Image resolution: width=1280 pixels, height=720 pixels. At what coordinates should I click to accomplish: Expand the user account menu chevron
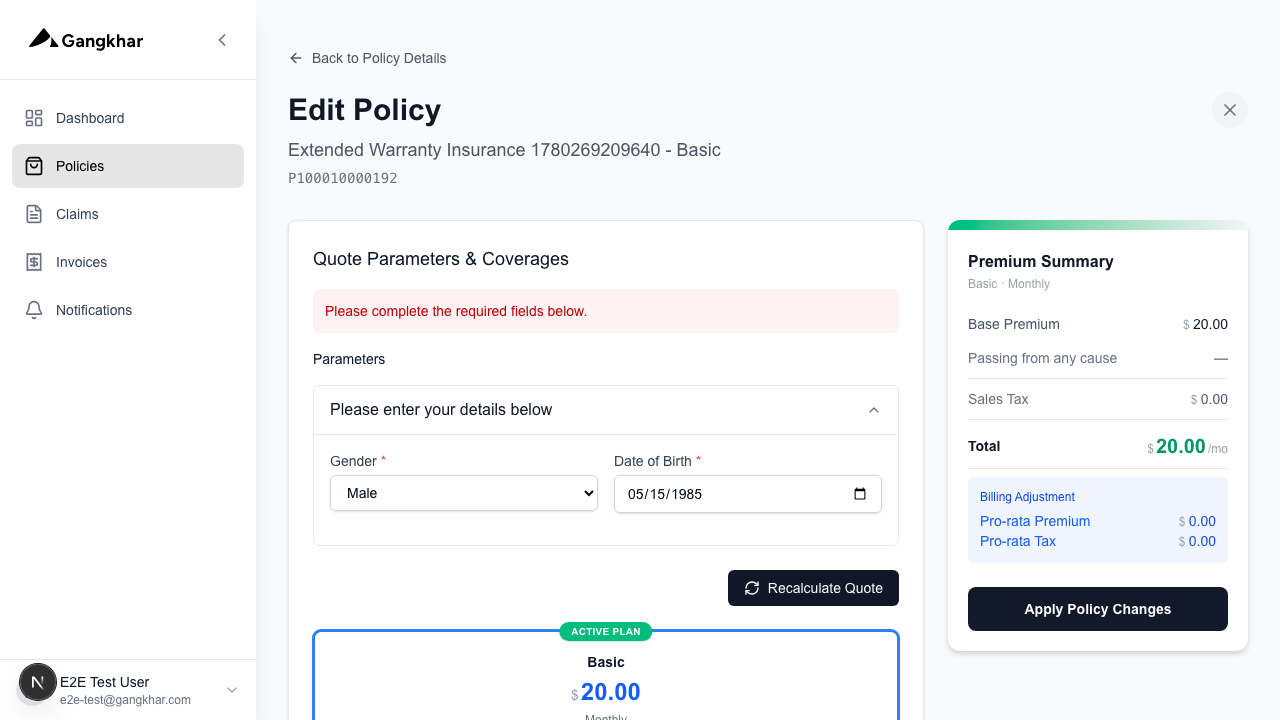[232, 690]
